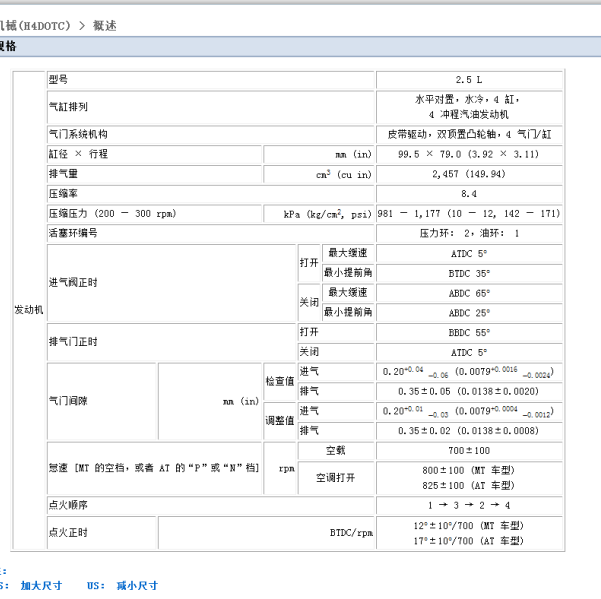Select the 'BBDC 55°' exhaust open value
The width and height of the screenshot is (601, 599).
(469, 332)
